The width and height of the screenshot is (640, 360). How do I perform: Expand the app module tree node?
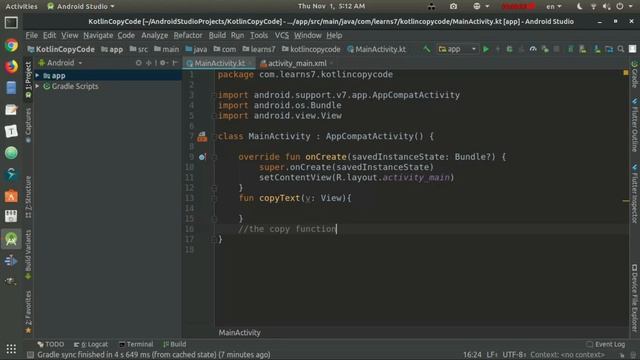[38, 76]
